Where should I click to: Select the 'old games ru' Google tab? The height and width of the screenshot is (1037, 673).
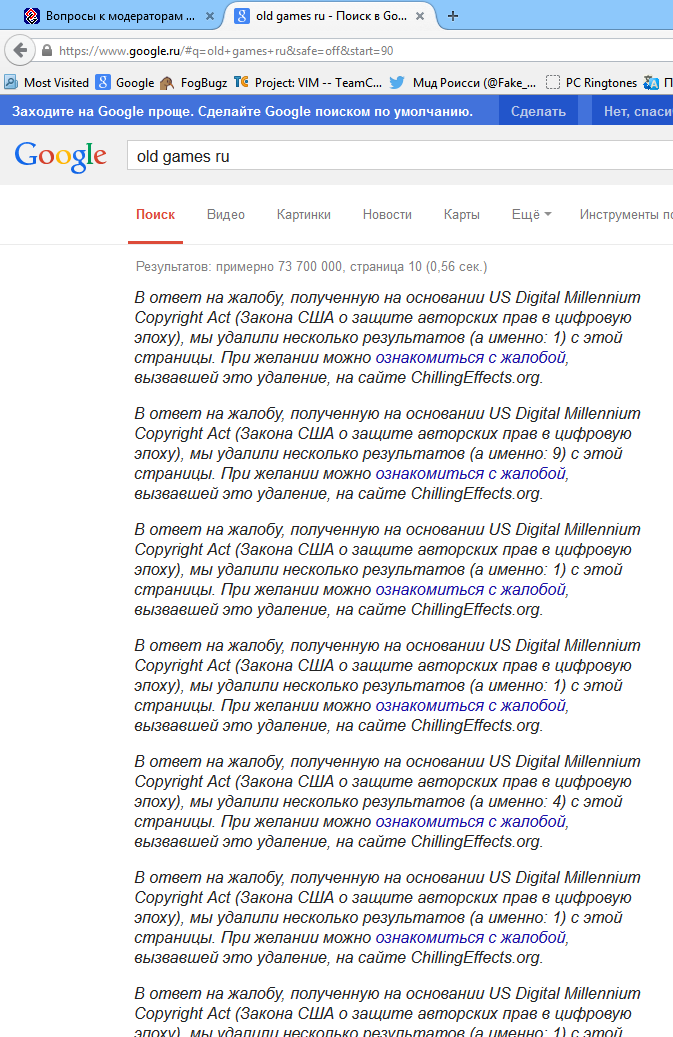(331, 16)
